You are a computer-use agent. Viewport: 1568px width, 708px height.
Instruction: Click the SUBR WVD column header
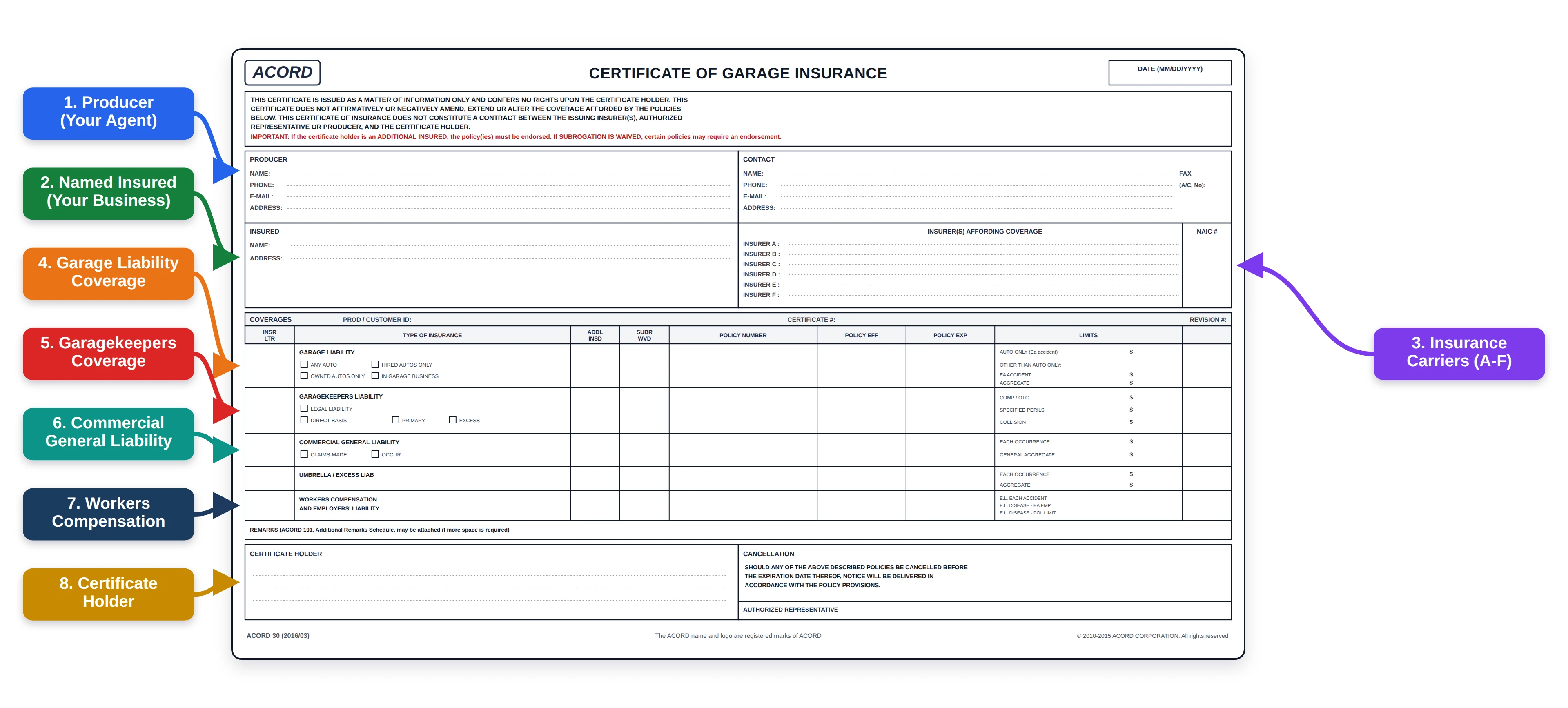(644, 336)
